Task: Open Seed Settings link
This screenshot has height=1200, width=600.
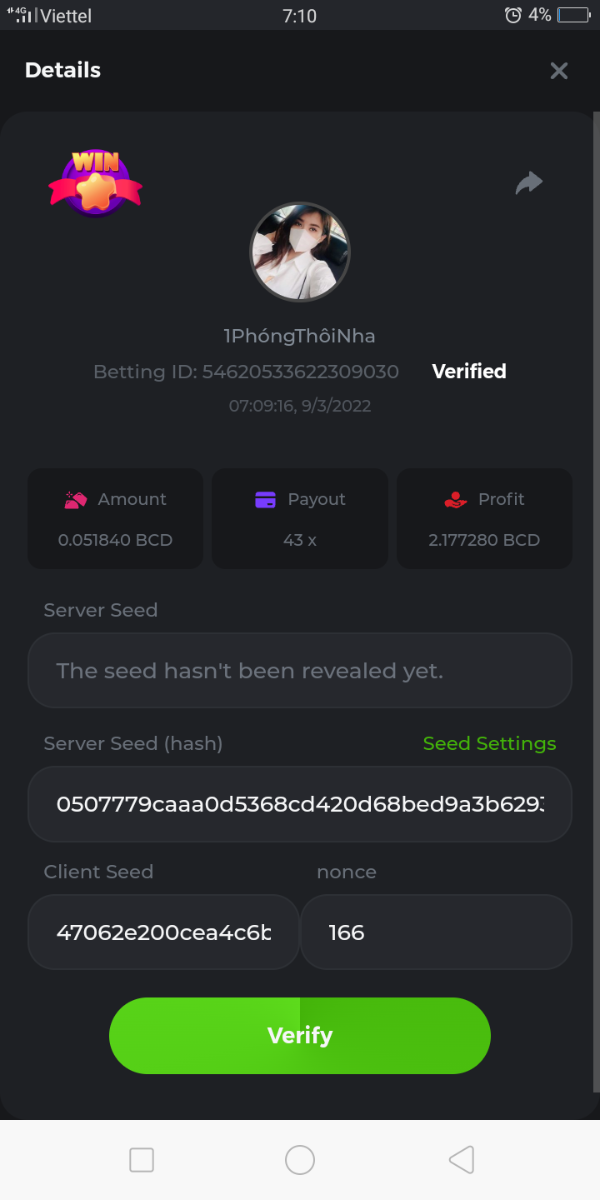Action: point(489,743)
